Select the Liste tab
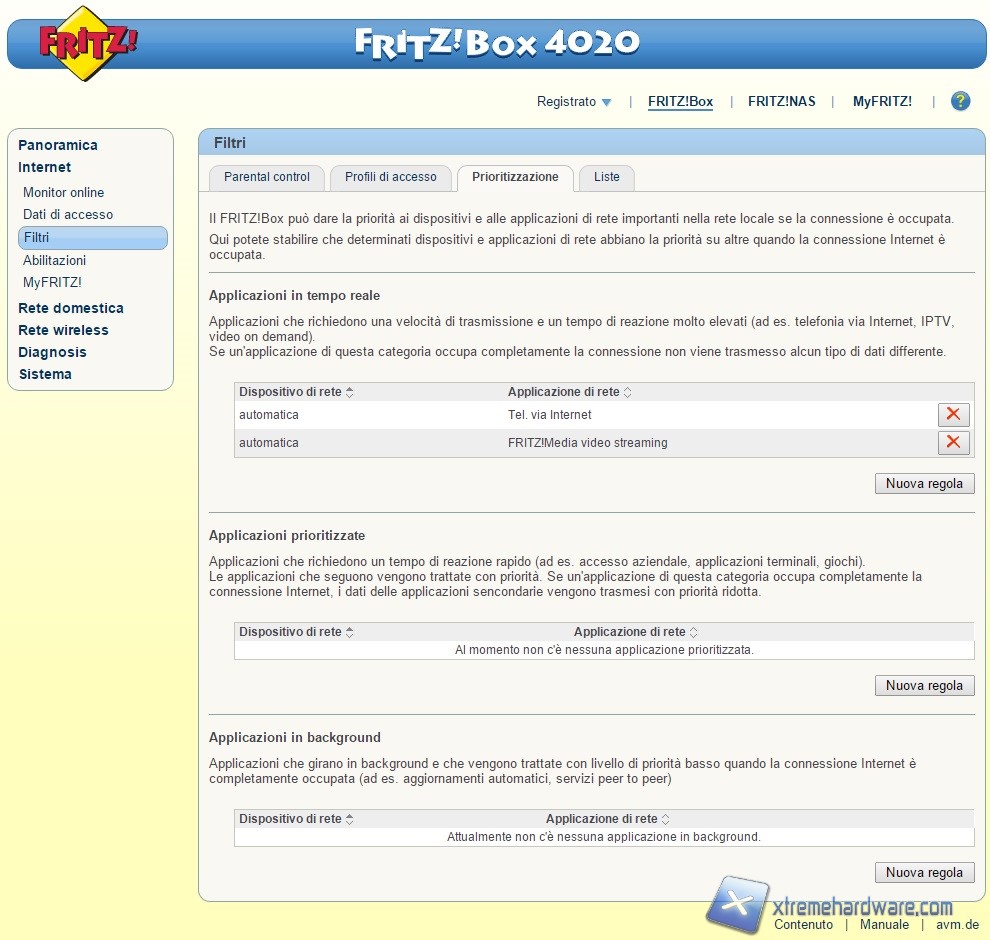The height and width of the screenshot is (940, 990). (x=607, y=177)
